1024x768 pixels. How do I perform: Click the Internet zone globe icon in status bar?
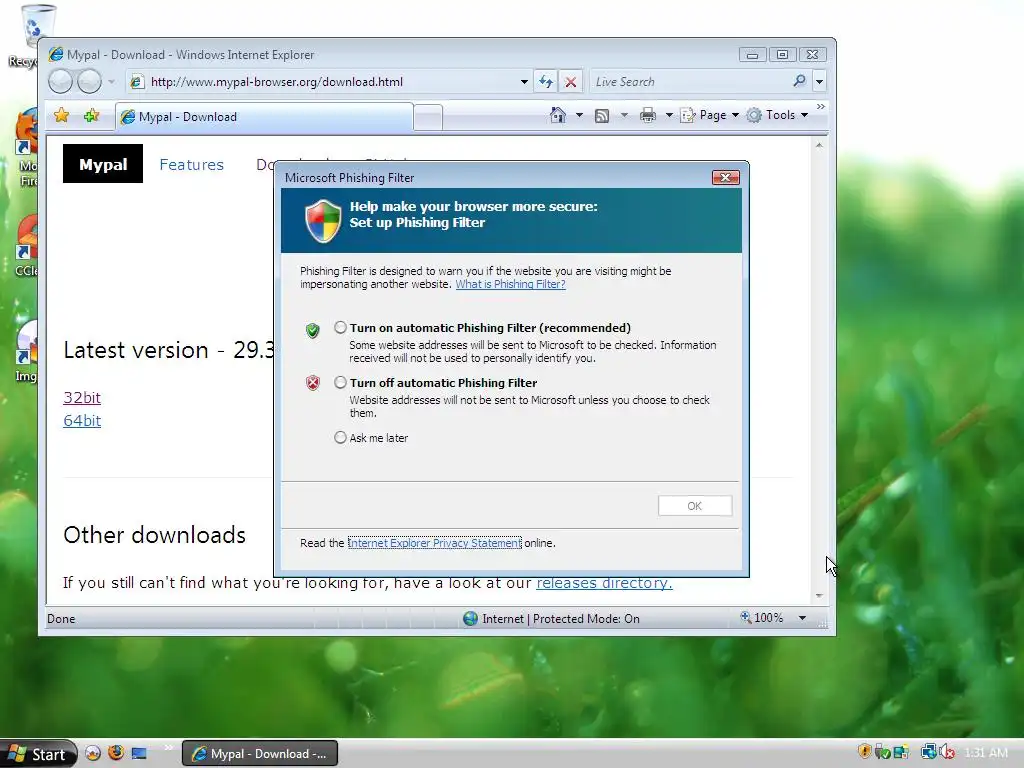470,618
